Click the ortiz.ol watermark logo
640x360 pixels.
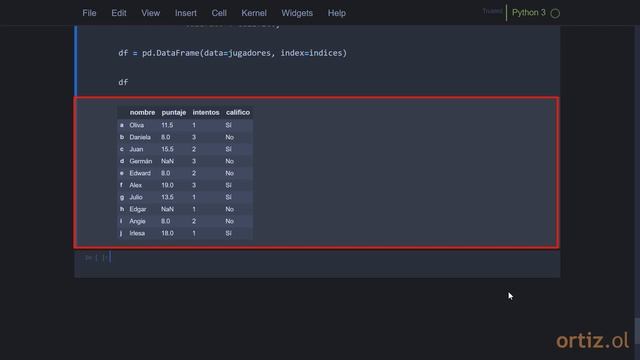592,341
